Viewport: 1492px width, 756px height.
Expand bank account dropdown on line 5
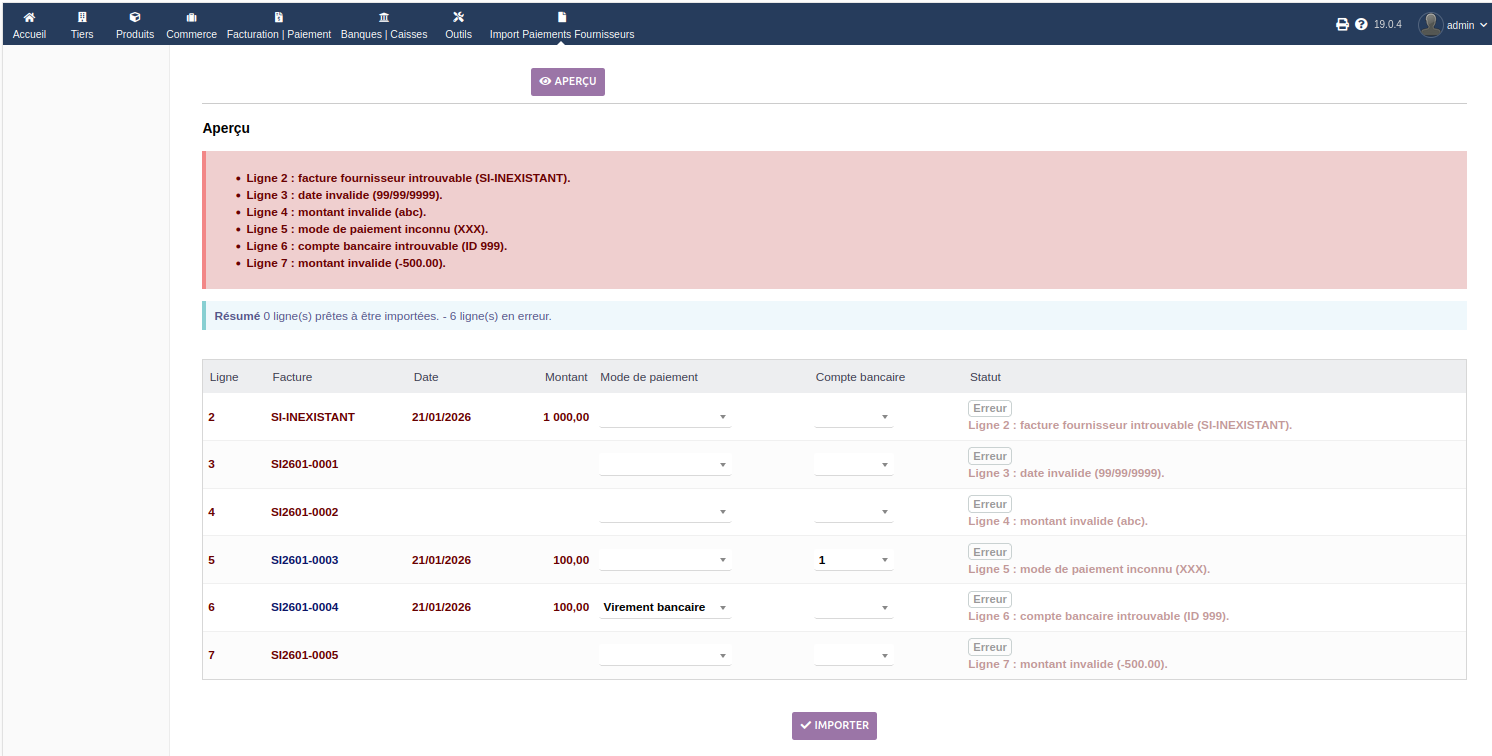853,560
